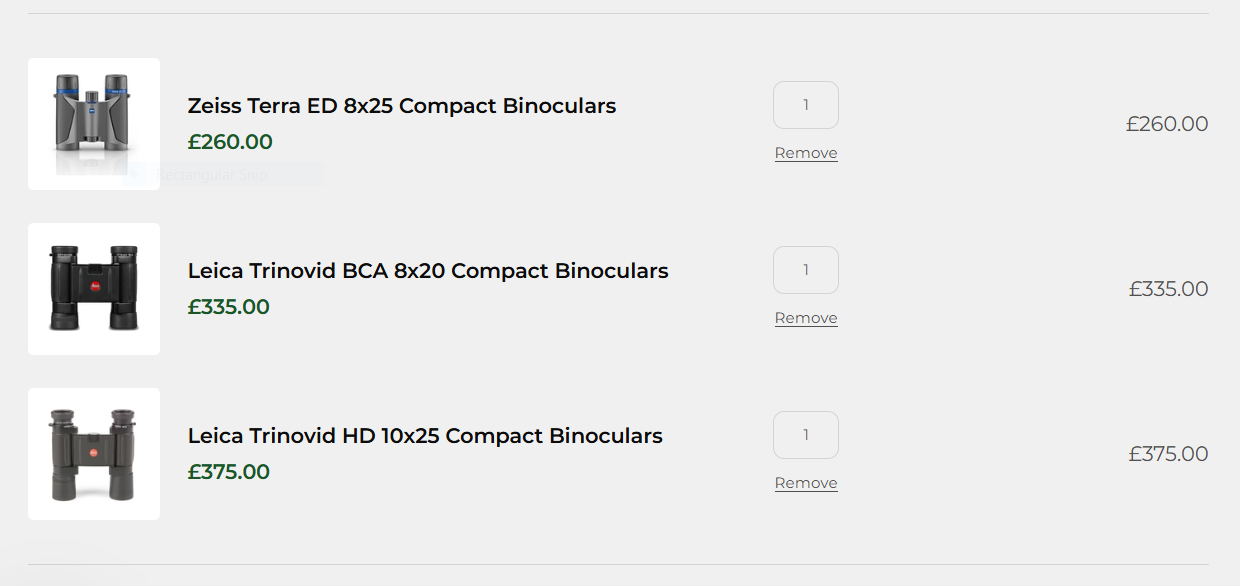Click the faint Rectangular Snip label

[x=213, y=176]
